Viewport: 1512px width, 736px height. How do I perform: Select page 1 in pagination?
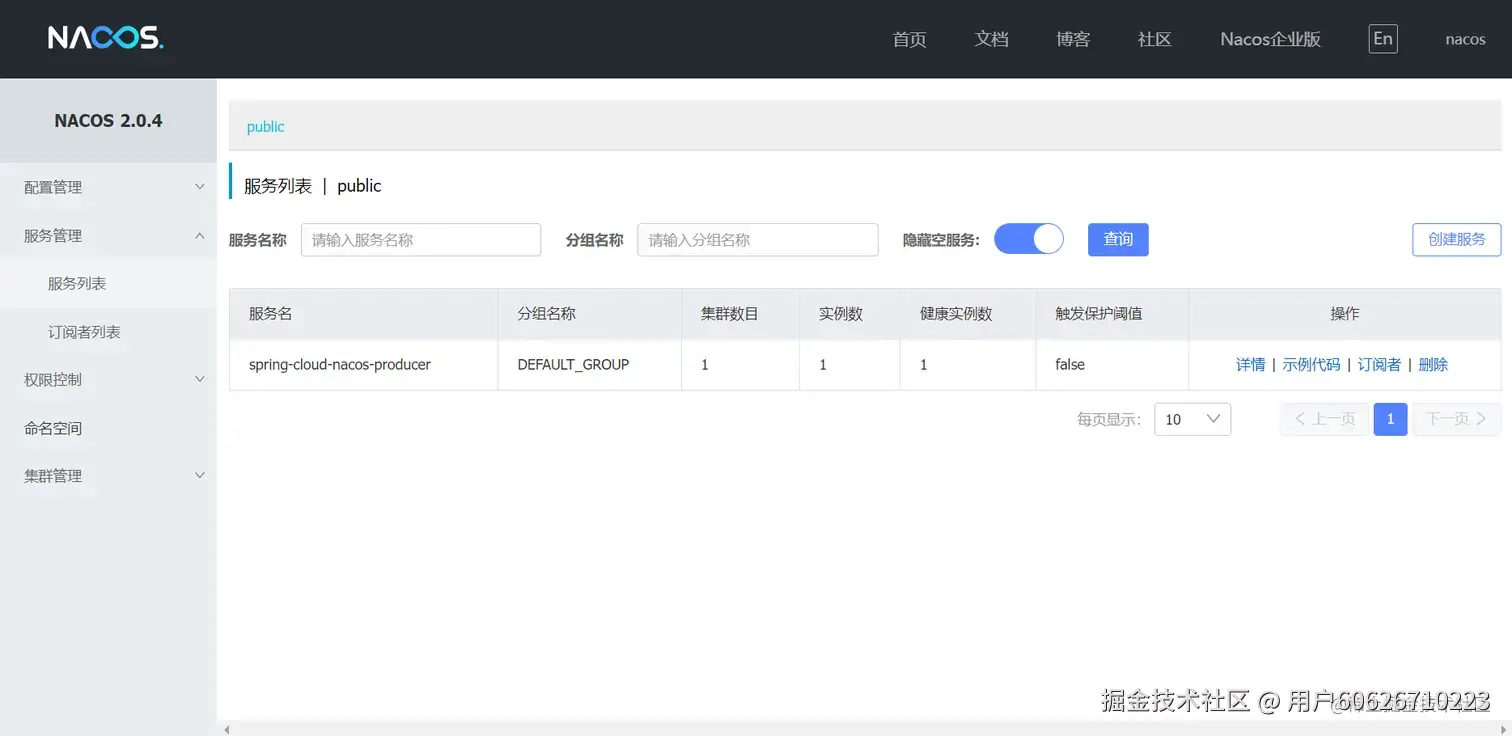pyautogui.click(x=1390, y=419)
